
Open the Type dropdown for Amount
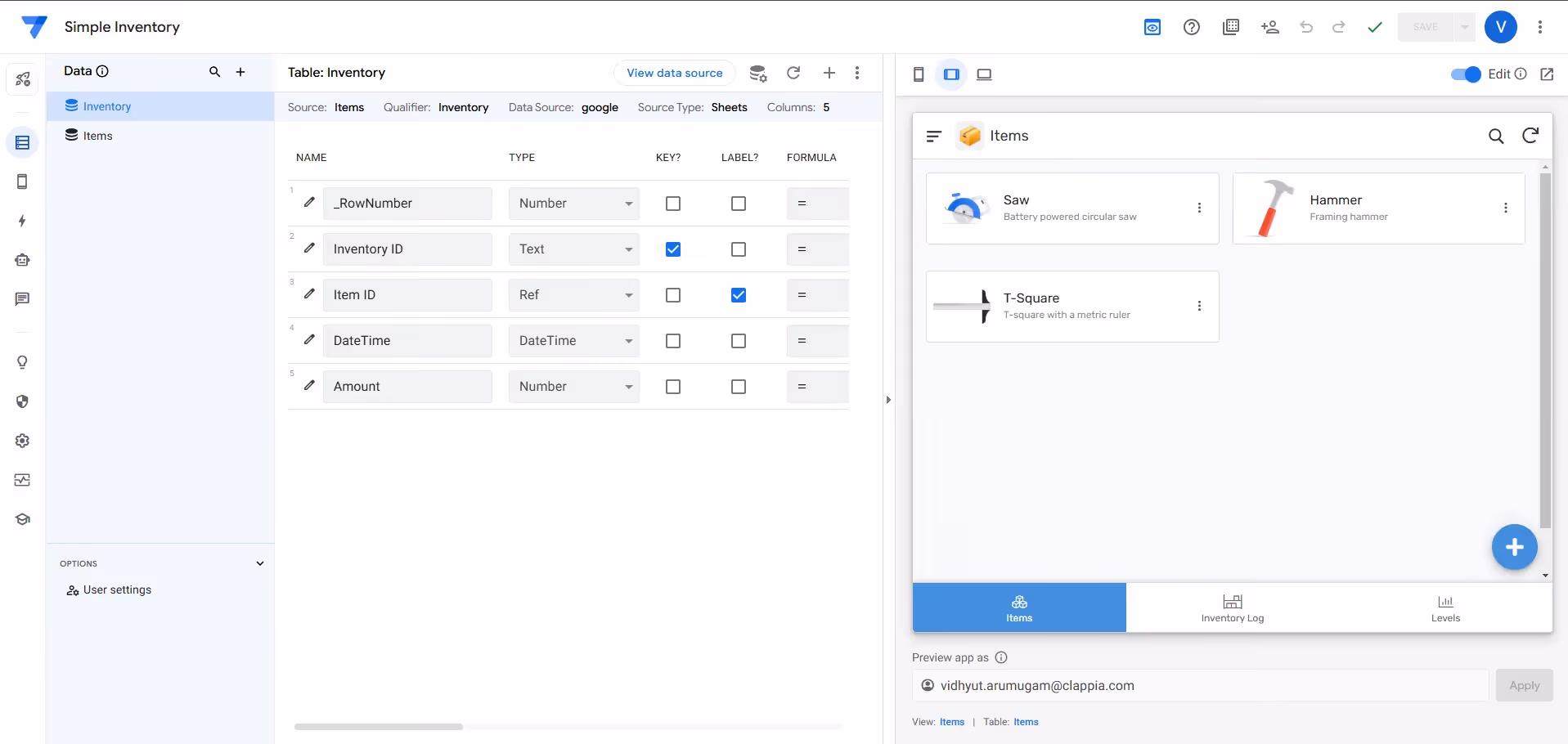573,386
